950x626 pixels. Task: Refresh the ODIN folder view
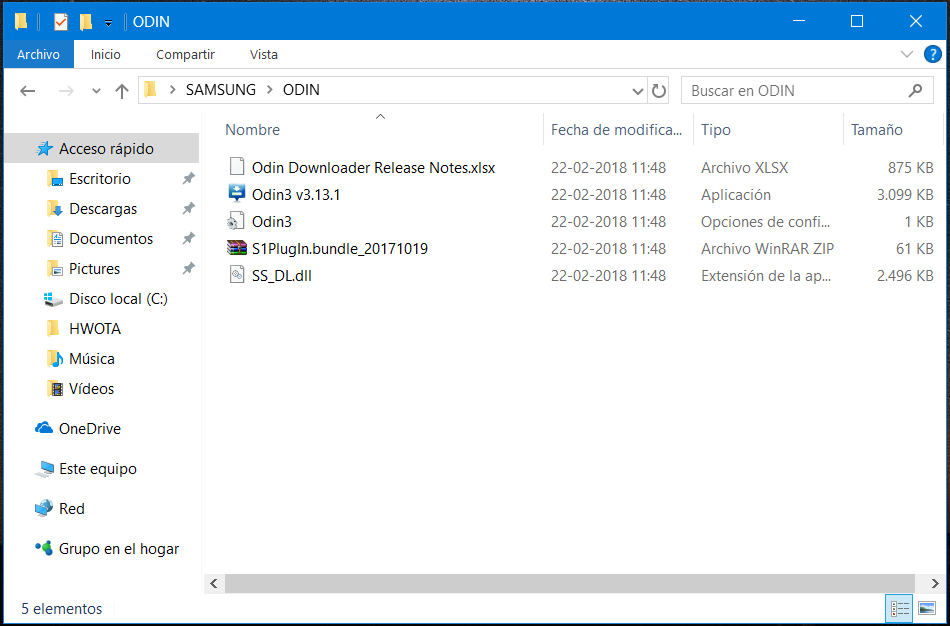659,91
